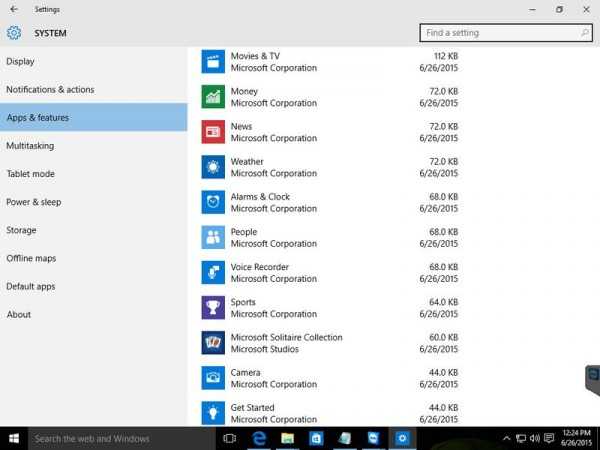
Task: Open the taskbar clock and date
Action: (x=576, y=438)
